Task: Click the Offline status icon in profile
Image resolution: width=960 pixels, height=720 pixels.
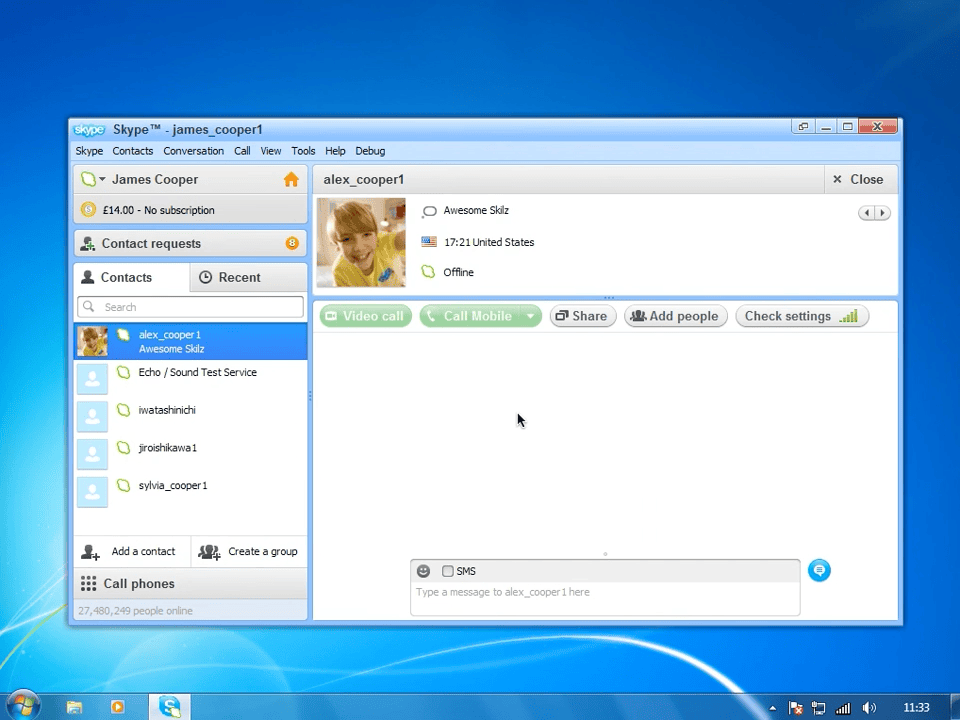Action: (x=429, y=272)
